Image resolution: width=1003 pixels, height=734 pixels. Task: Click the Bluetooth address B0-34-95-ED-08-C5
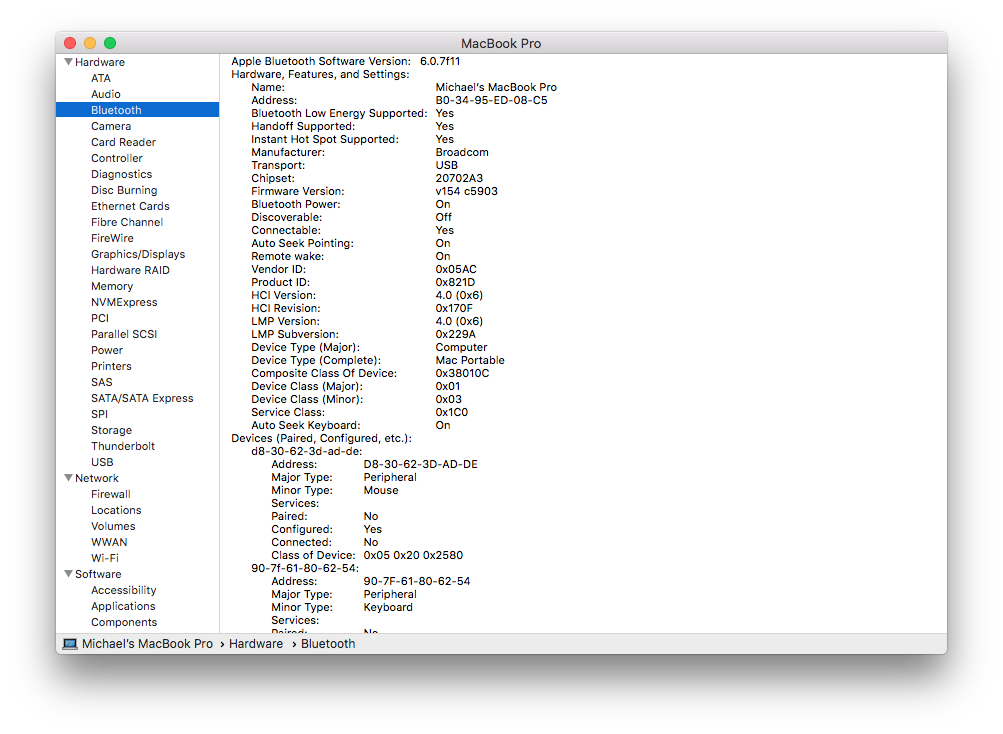point(491,100)
